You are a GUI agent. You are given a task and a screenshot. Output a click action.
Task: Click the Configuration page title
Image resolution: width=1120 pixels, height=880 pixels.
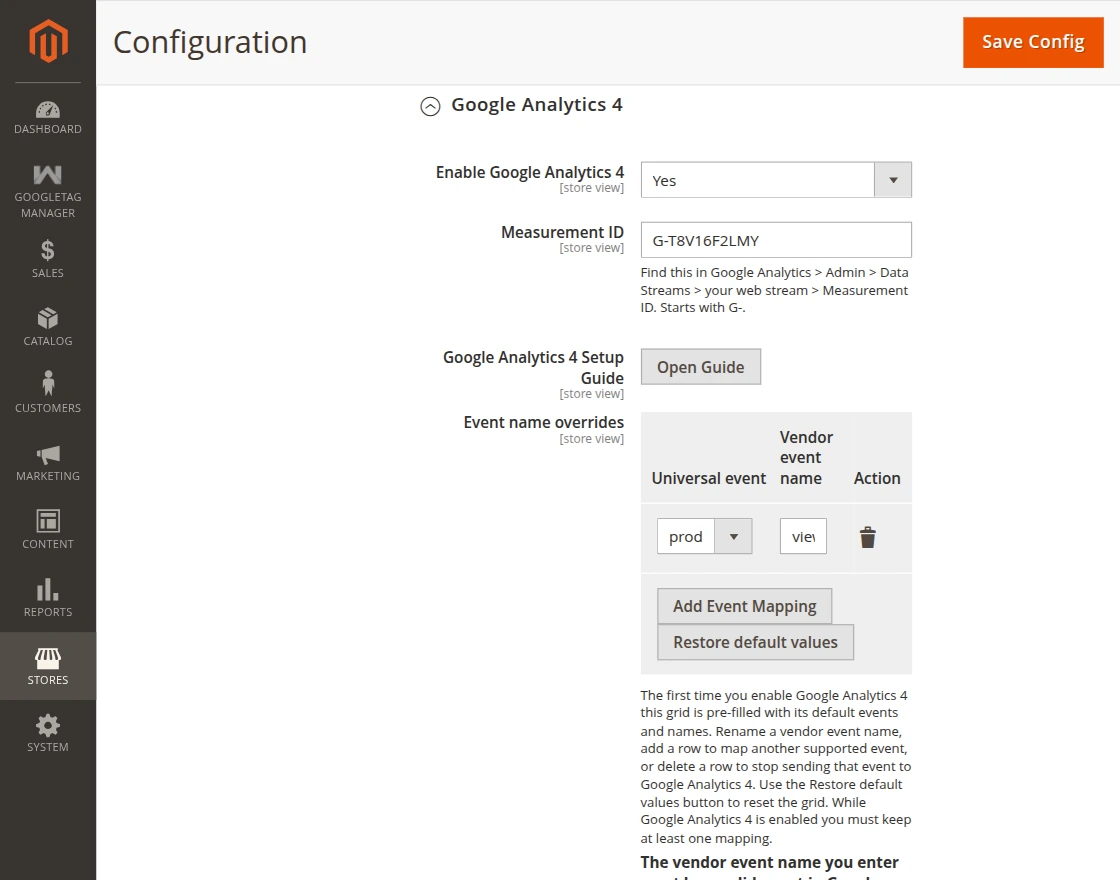[x=210, y=42]
